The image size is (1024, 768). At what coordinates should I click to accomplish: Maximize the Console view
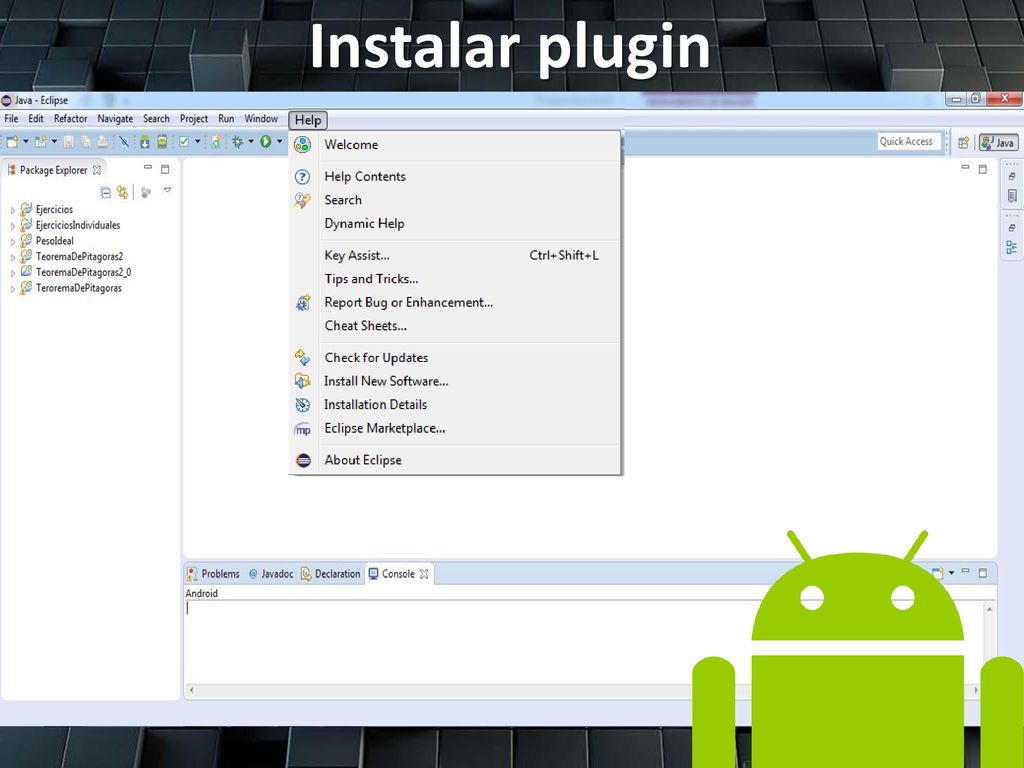coord(983,573)
